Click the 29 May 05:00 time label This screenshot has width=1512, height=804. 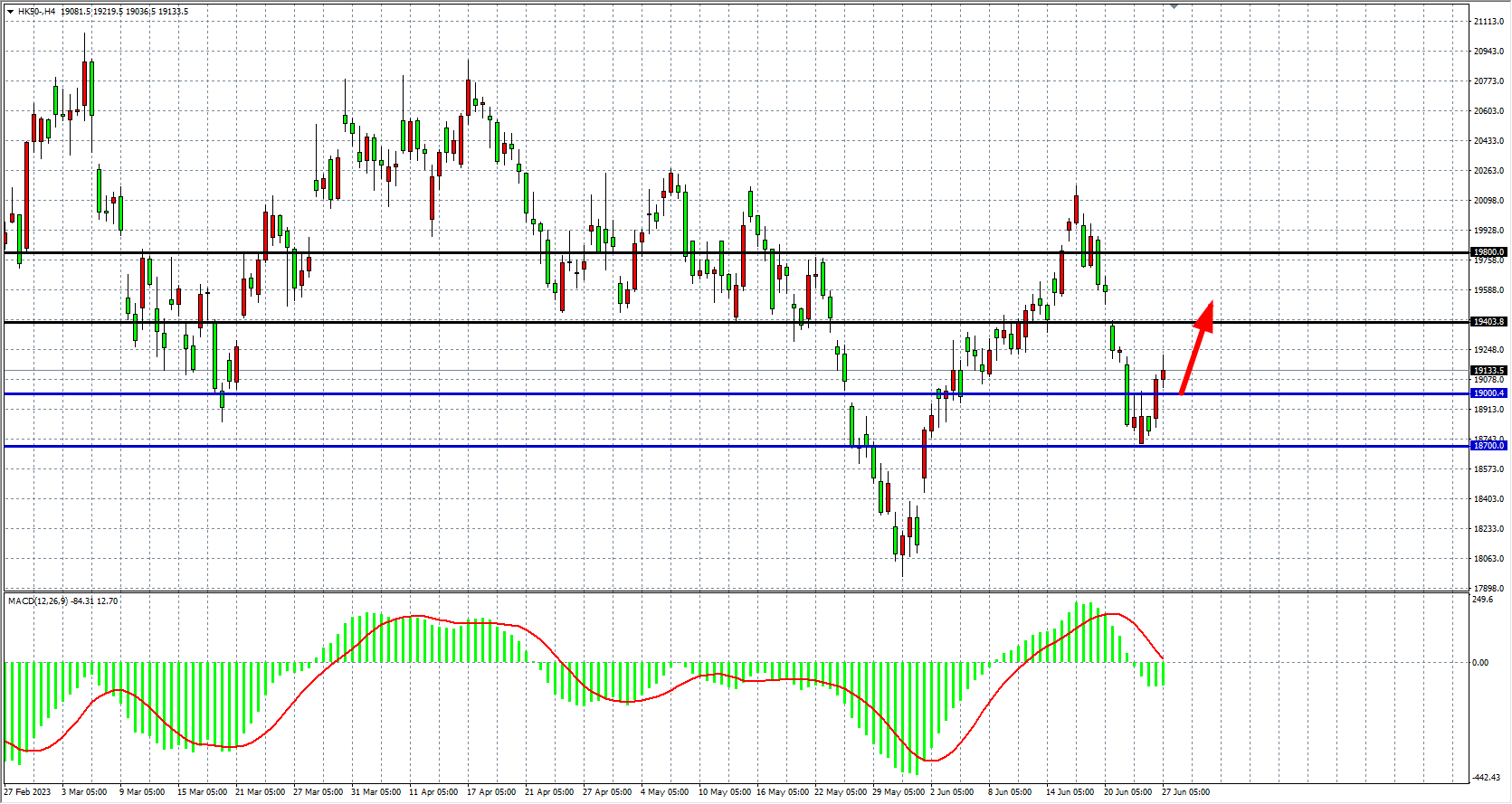click(898, 792)
